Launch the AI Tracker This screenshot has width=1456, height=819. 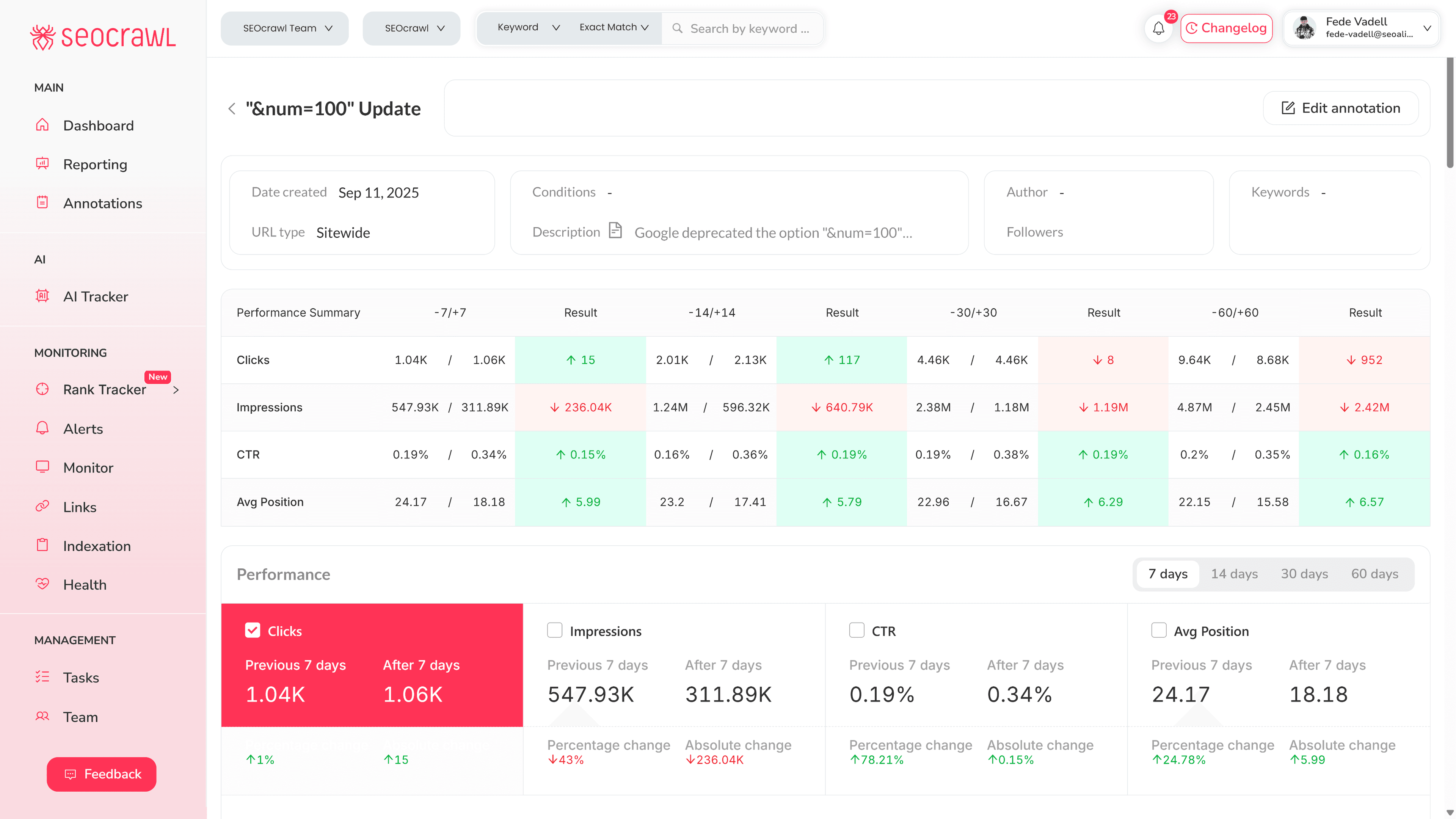coord(96,296)
